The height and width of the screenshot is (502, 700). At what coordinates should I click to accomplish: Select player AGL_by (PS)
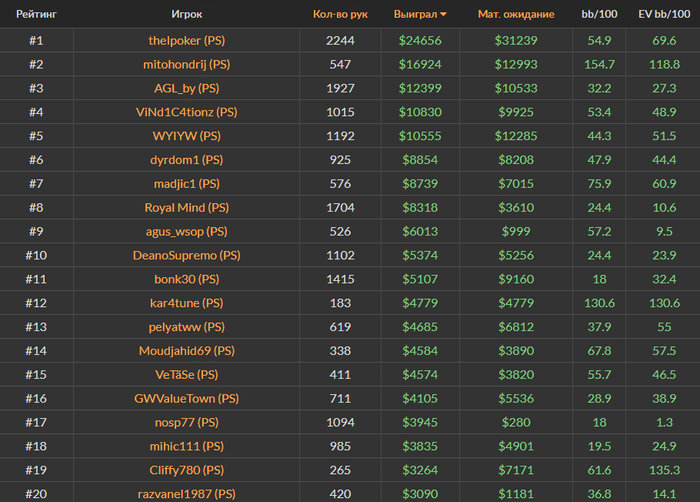pyautogui.click(x=186, y=88)
